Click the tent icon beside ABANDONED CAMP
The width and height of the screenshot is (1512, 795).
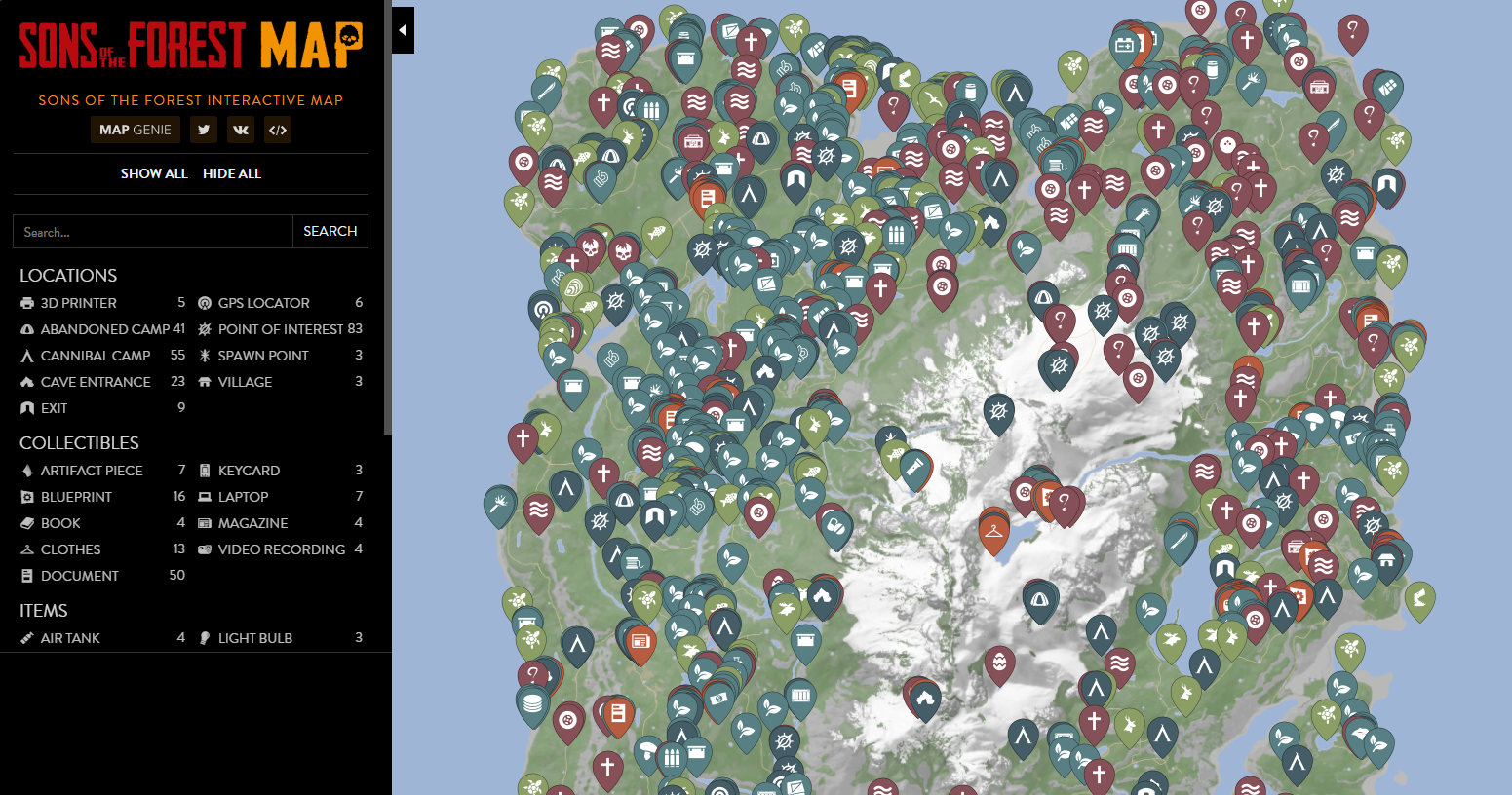pos(27,329)
